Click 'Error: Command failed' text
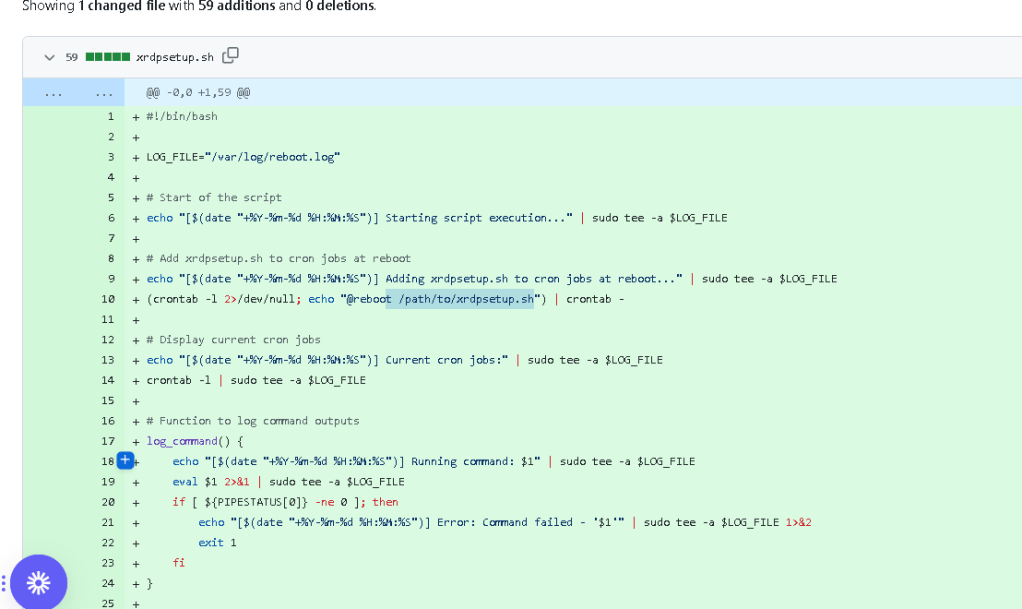Image resolution: width=1022 pixels, height=609 pixels. click(x=504, y=522)
